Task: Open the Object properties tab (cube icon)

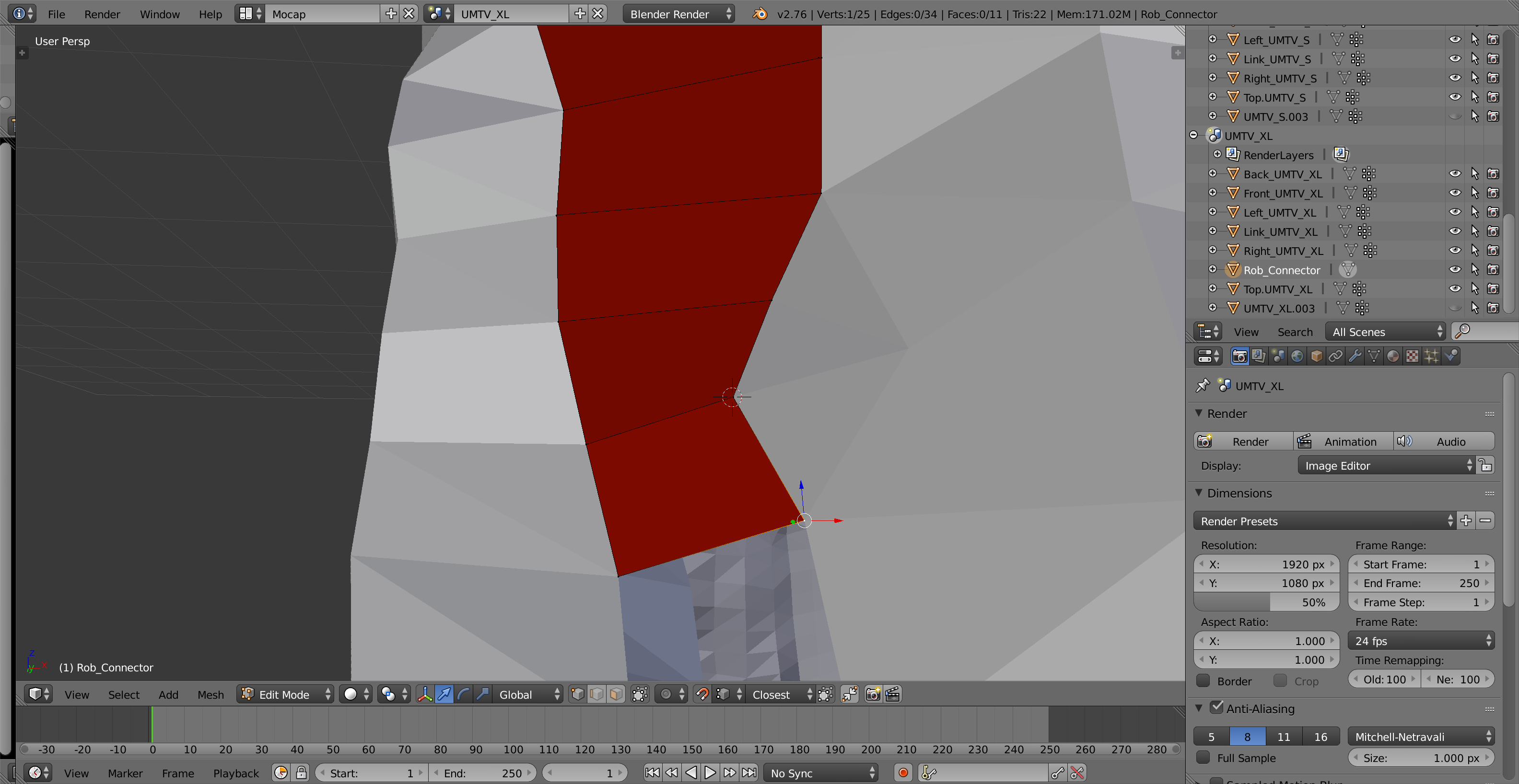Action: coord(1317,356)
